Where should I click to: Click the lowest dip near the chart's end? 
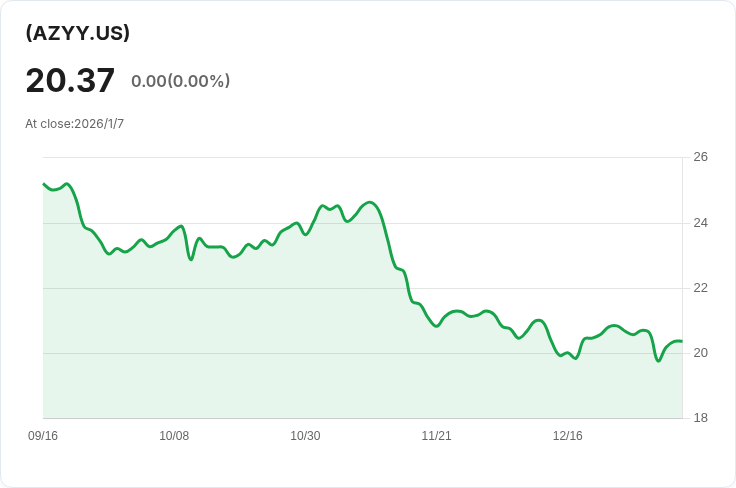658,360
